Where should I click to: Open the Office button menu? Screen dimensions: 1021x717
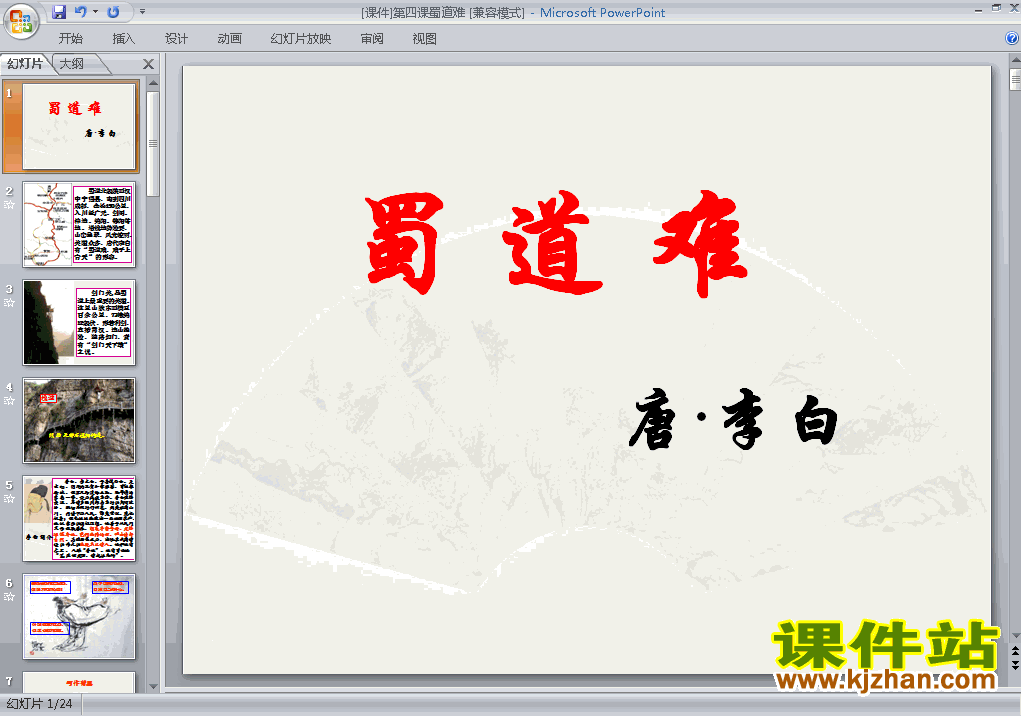[21, 21]
